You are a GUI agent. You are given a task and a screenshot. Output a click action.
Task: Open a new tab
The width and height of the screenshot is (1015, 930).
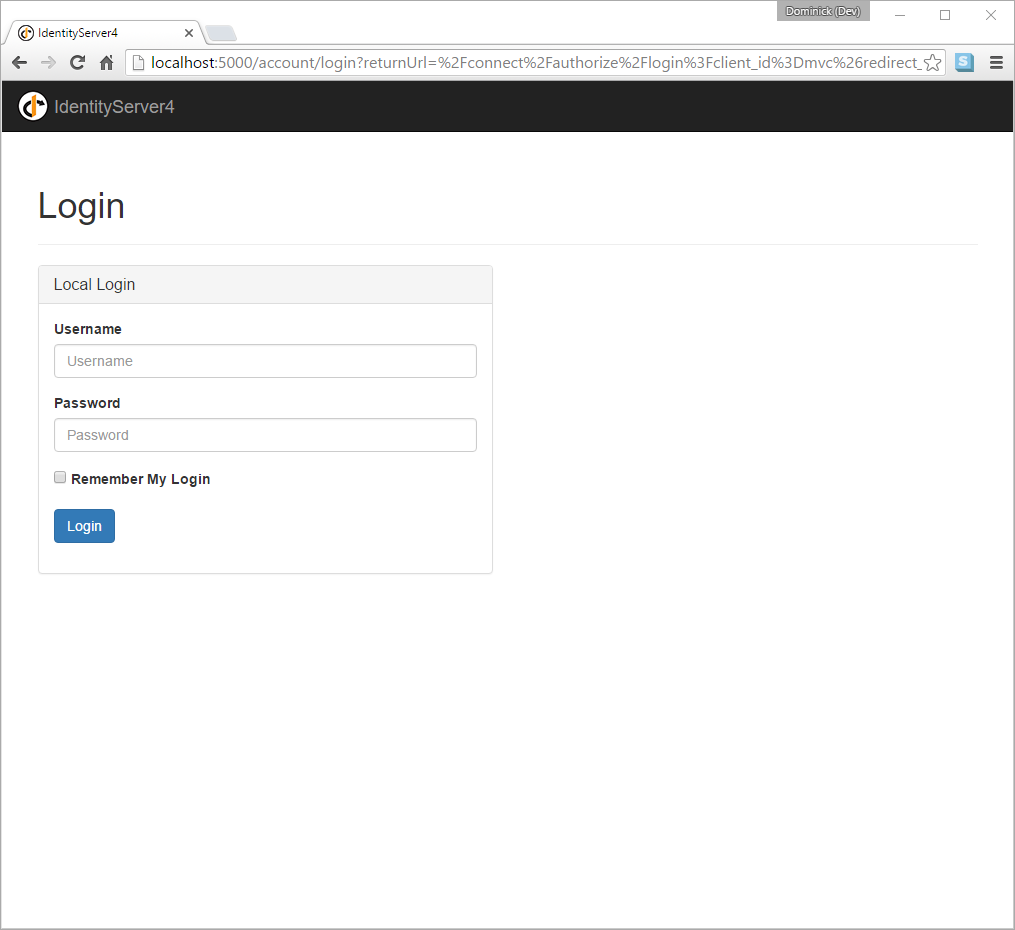(221, 33)
